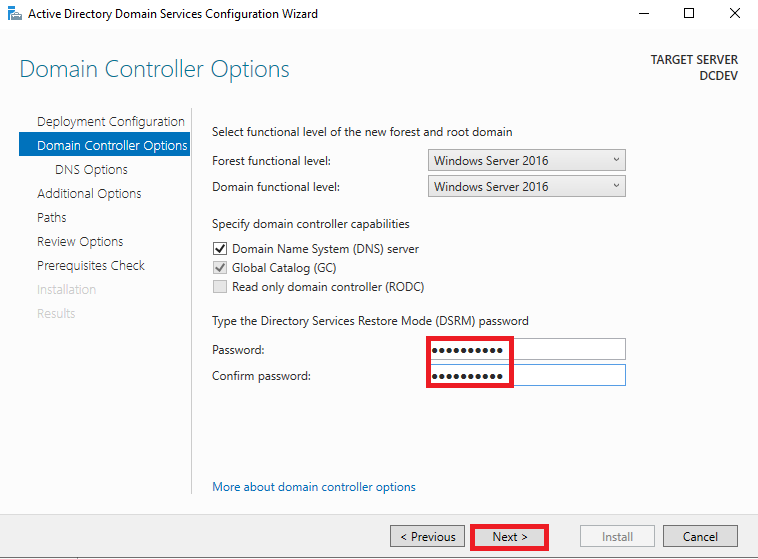The height and width of the screenshot is (559, 758).
Task: Go to the DNS Options step
Action: (91, 169)
